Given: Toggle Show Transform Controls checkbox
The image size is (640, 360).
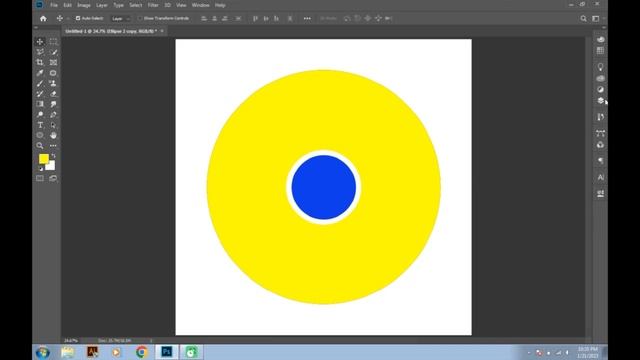Looking at the screenshot, I should tap(140, 18).
